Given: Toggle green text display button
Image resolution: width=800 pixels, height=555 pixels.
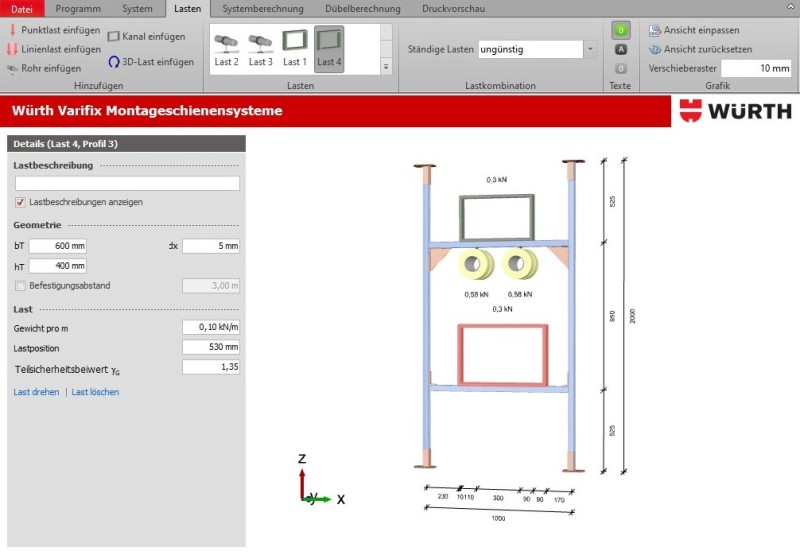Looking at the screenshot, I should tap(621, 30).
